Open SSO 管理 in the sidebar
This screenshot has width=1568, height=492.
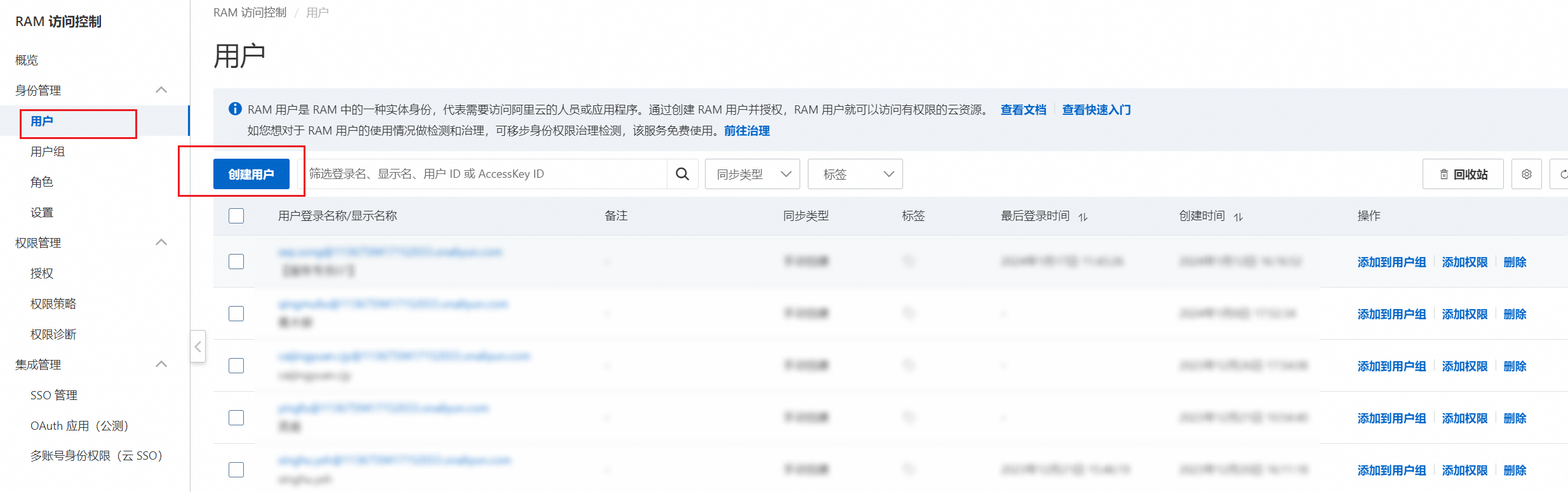(54, 396)
